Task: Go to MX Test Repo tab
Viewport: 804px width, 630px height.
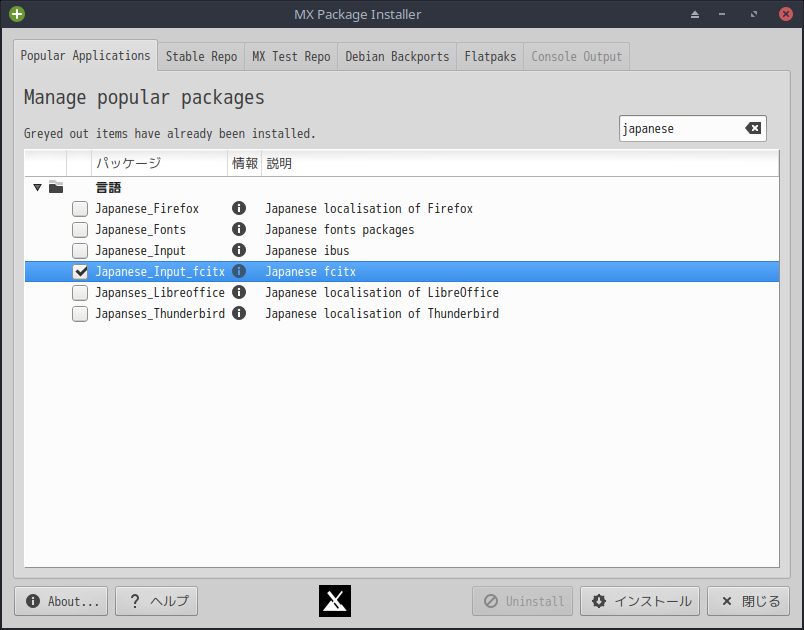Action: [291, 56]
